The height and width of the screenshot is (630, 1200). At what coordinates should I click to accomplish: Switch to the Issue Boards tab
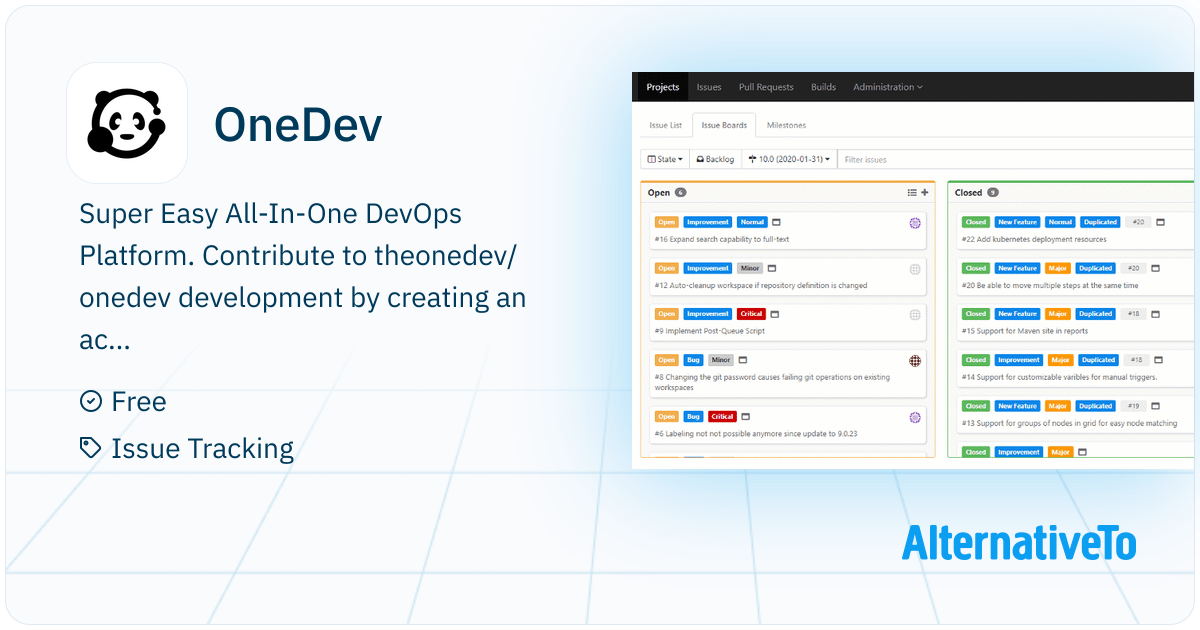coord(724,125)
